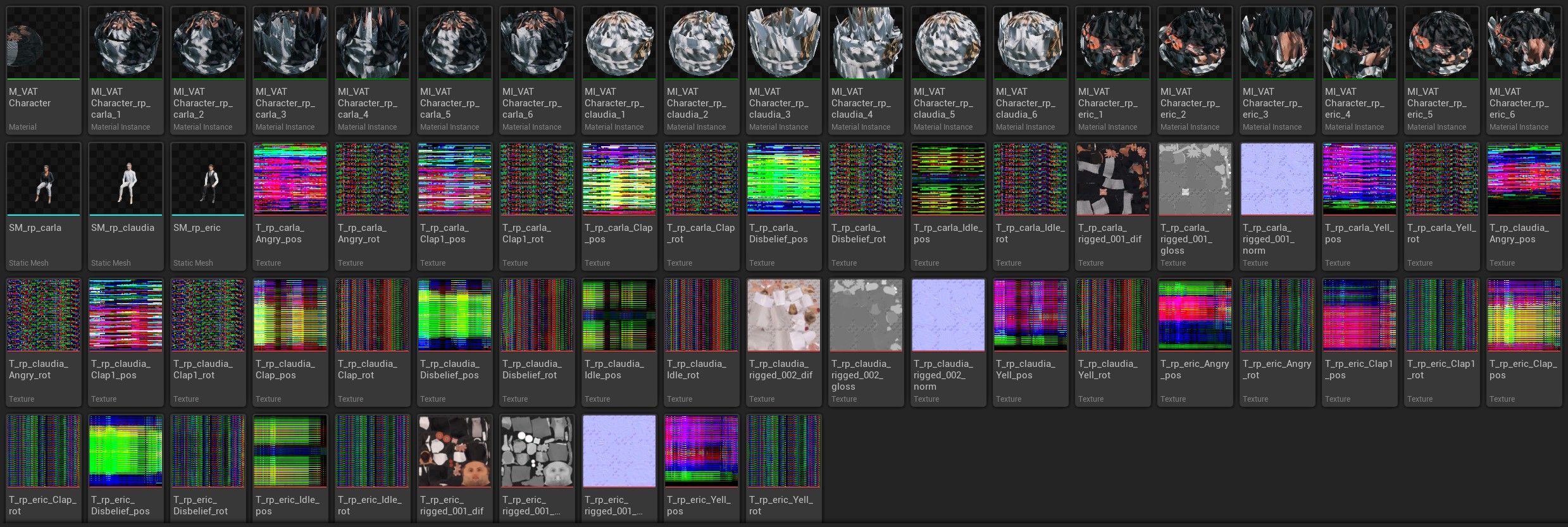
Task: Select T_rp_carla_Clap_pos texture
Action: coord(619,206)
